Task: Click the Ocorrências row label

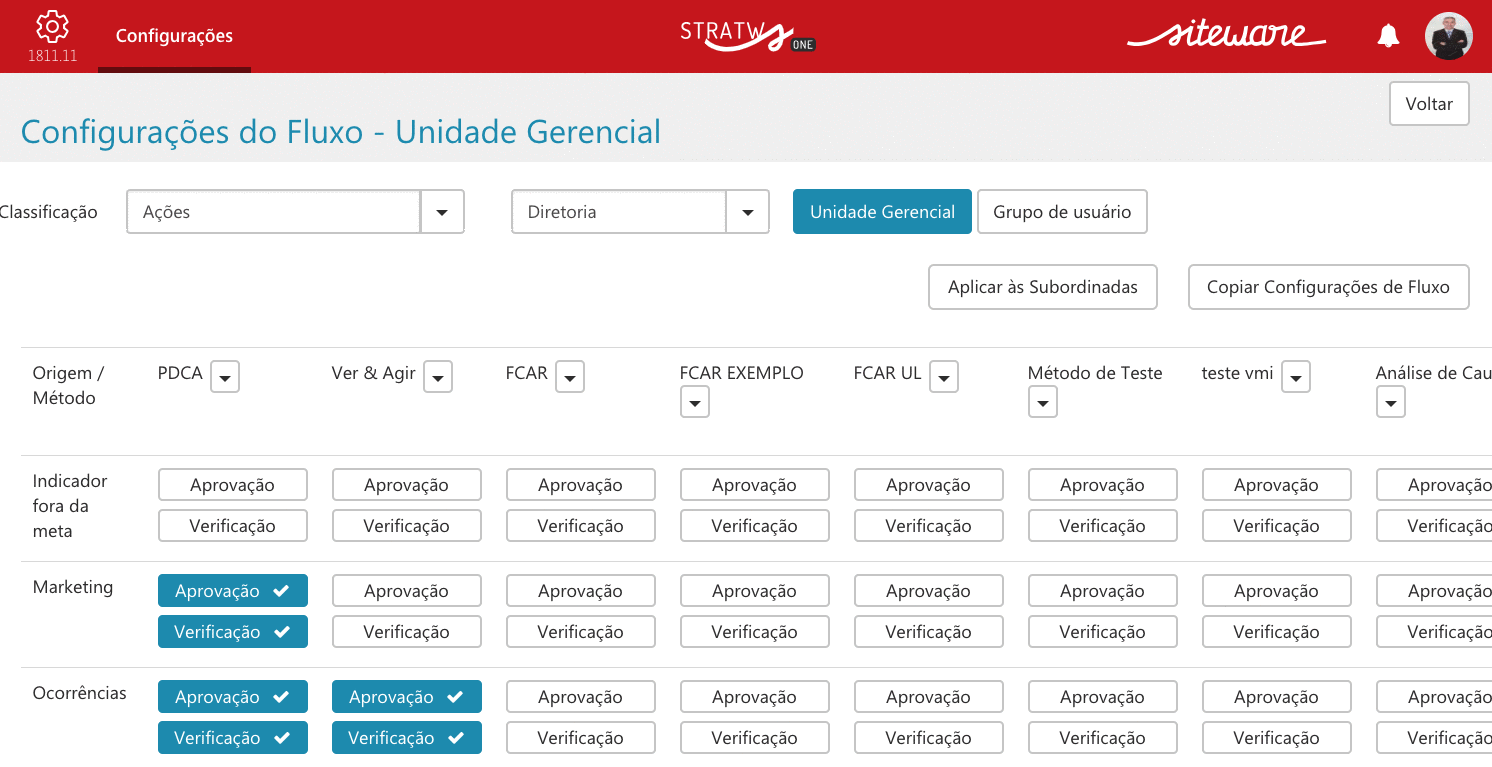Action: click(80, 693)
